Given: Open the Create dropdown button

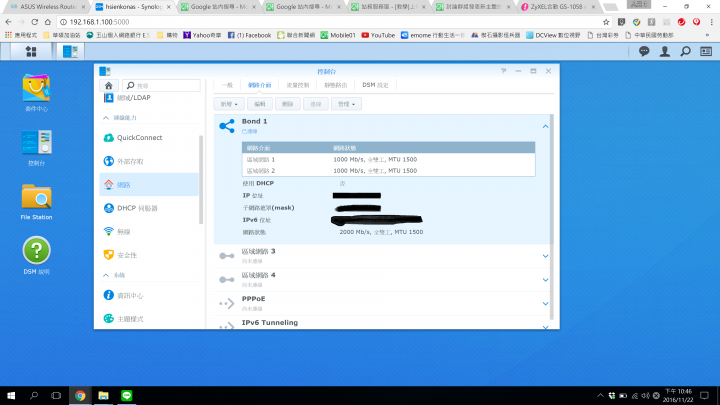Looking at the screenshot, I should click(229, 104).
